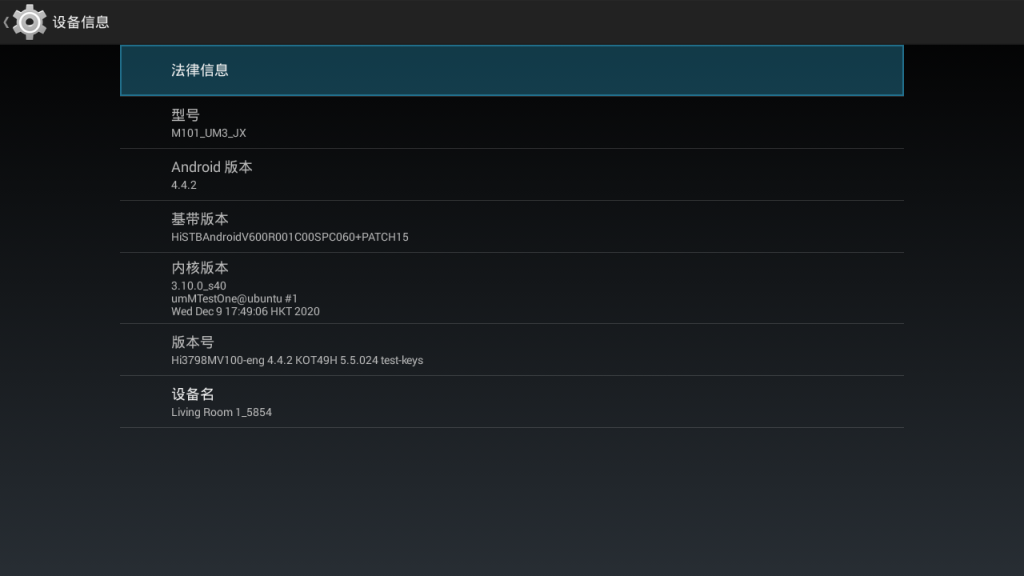Viewport: 1024px width, 576px height.
Task: Open the 设备名 setting
Action: coord(192,394)
